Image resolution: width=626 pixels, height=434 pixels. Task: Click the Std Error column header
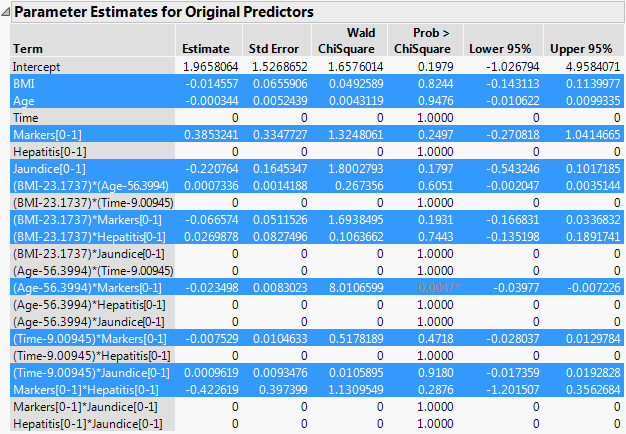tap(271, 48)
